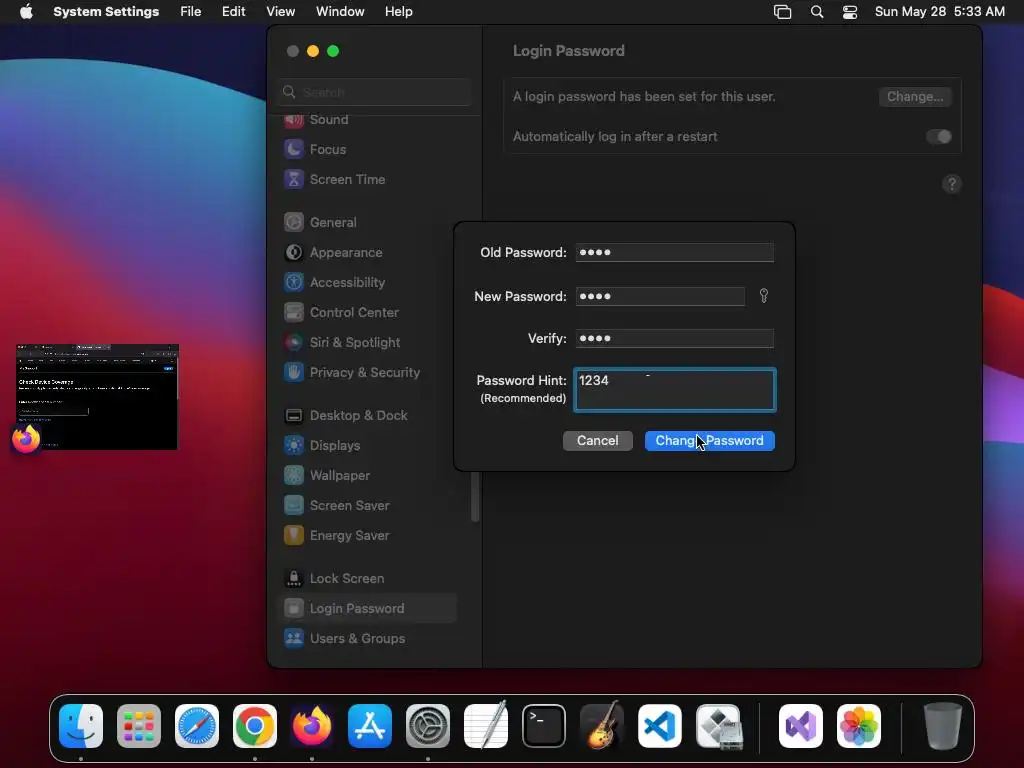Image resolution: width=1024 pixels, height=768 pixels.
Task: Open System Settings from the Dock
Action: click(x=428, y=726)
